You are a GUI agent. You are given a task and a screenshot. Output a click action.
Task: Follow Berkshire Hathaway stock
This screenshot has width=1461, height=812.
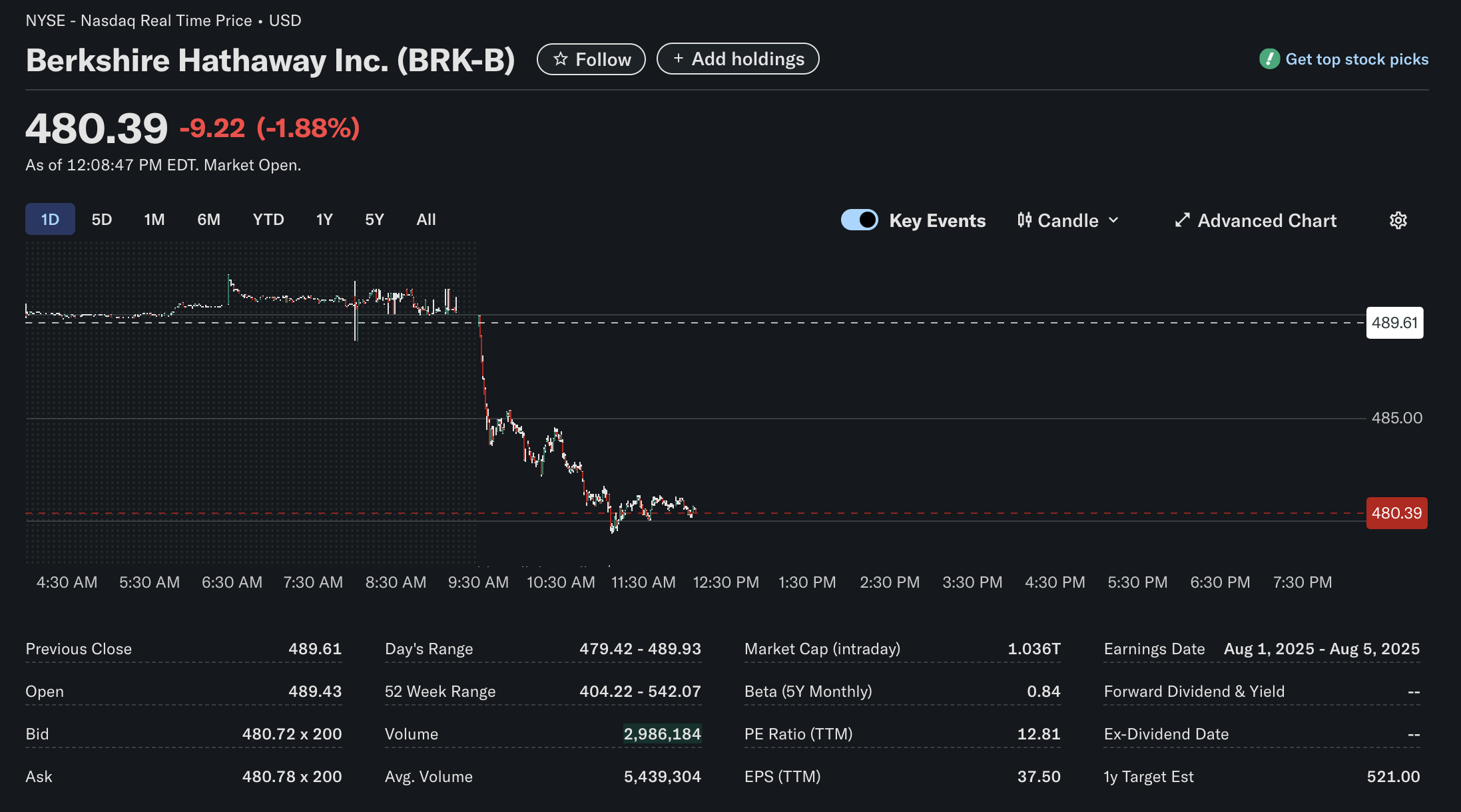click(591, 59)
